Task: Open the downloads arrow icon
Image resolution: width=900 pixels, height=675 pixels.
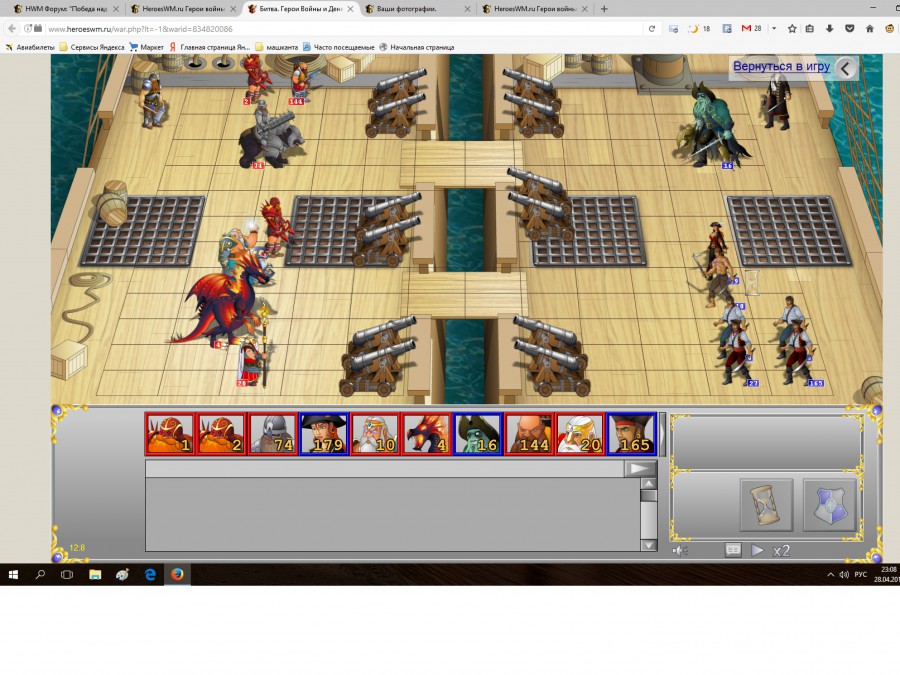Action: click(829, 29)
